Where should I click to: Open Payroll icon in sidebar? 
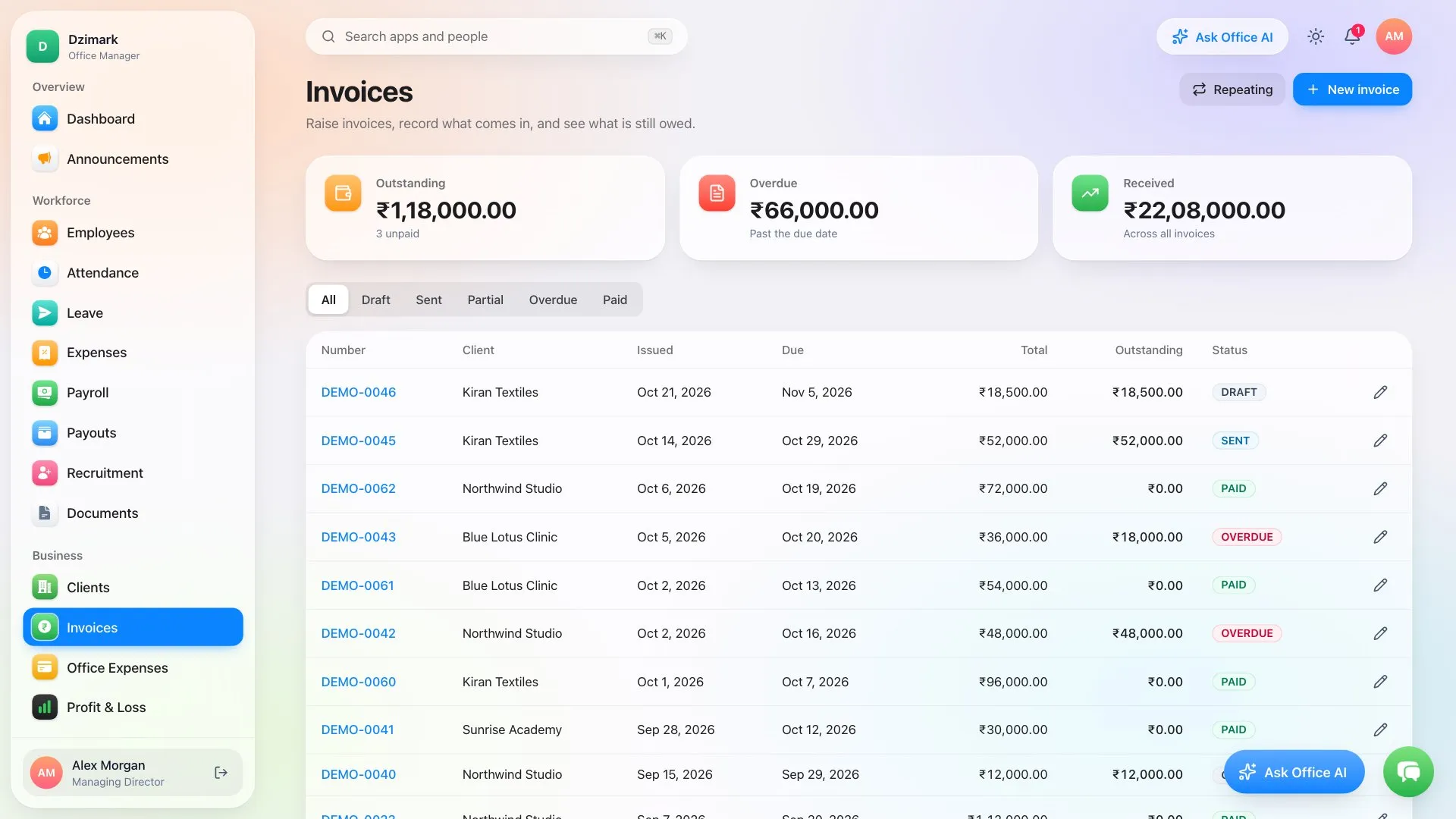(x=45, y=393)
